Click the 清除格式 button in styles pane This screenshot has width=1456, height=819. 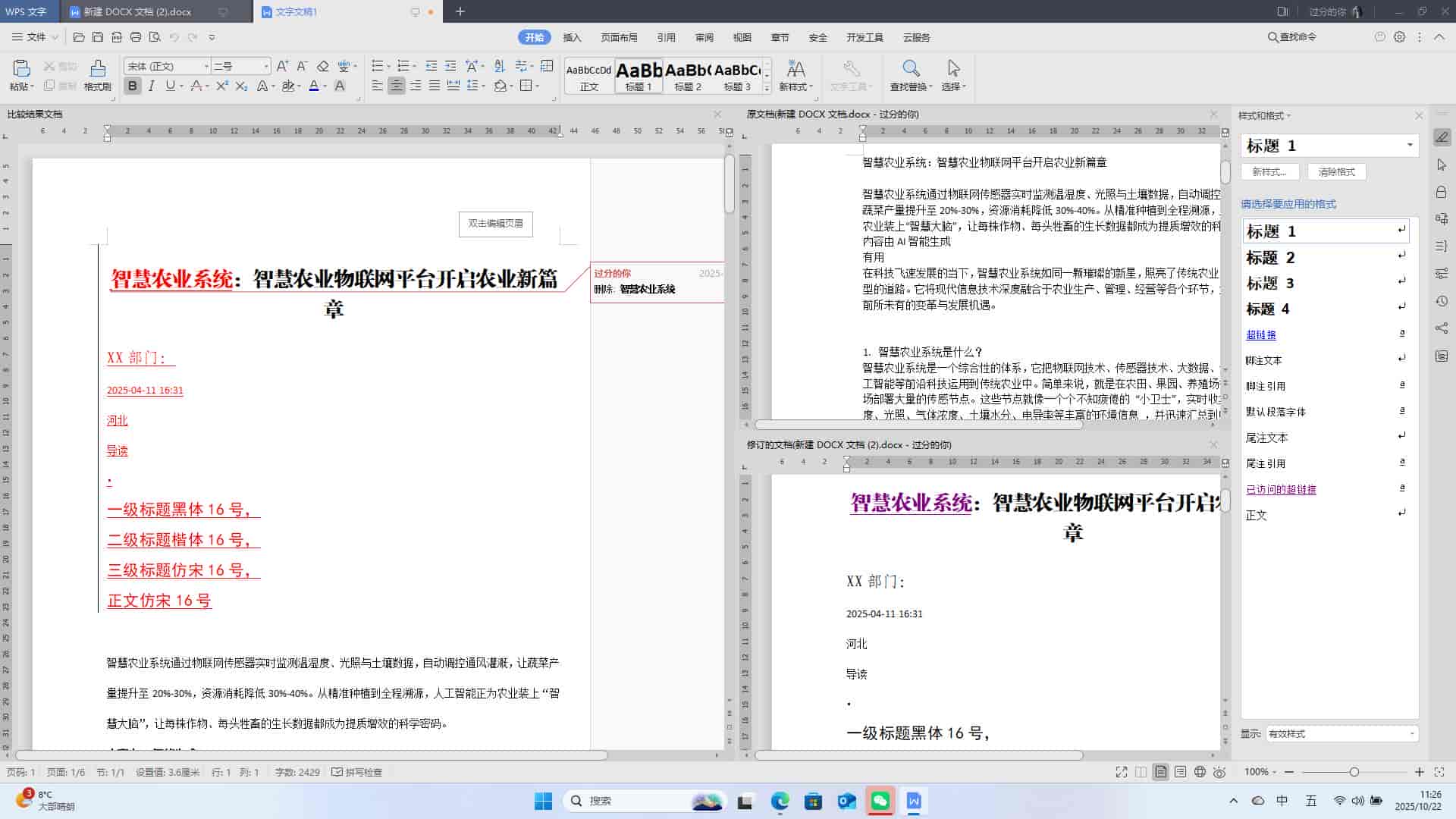(x=1337, y=171)
